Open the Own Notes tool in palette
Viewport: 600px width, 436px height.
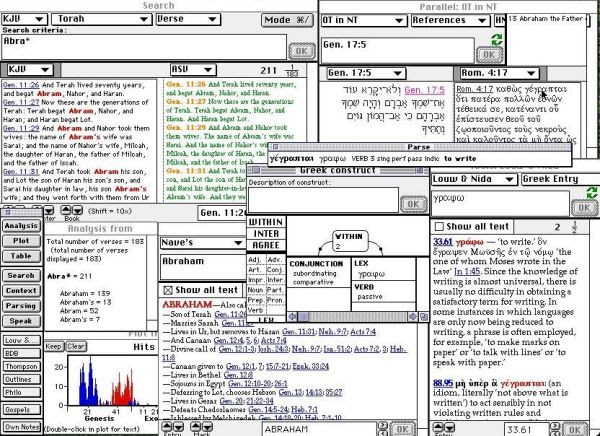[22, 427]
